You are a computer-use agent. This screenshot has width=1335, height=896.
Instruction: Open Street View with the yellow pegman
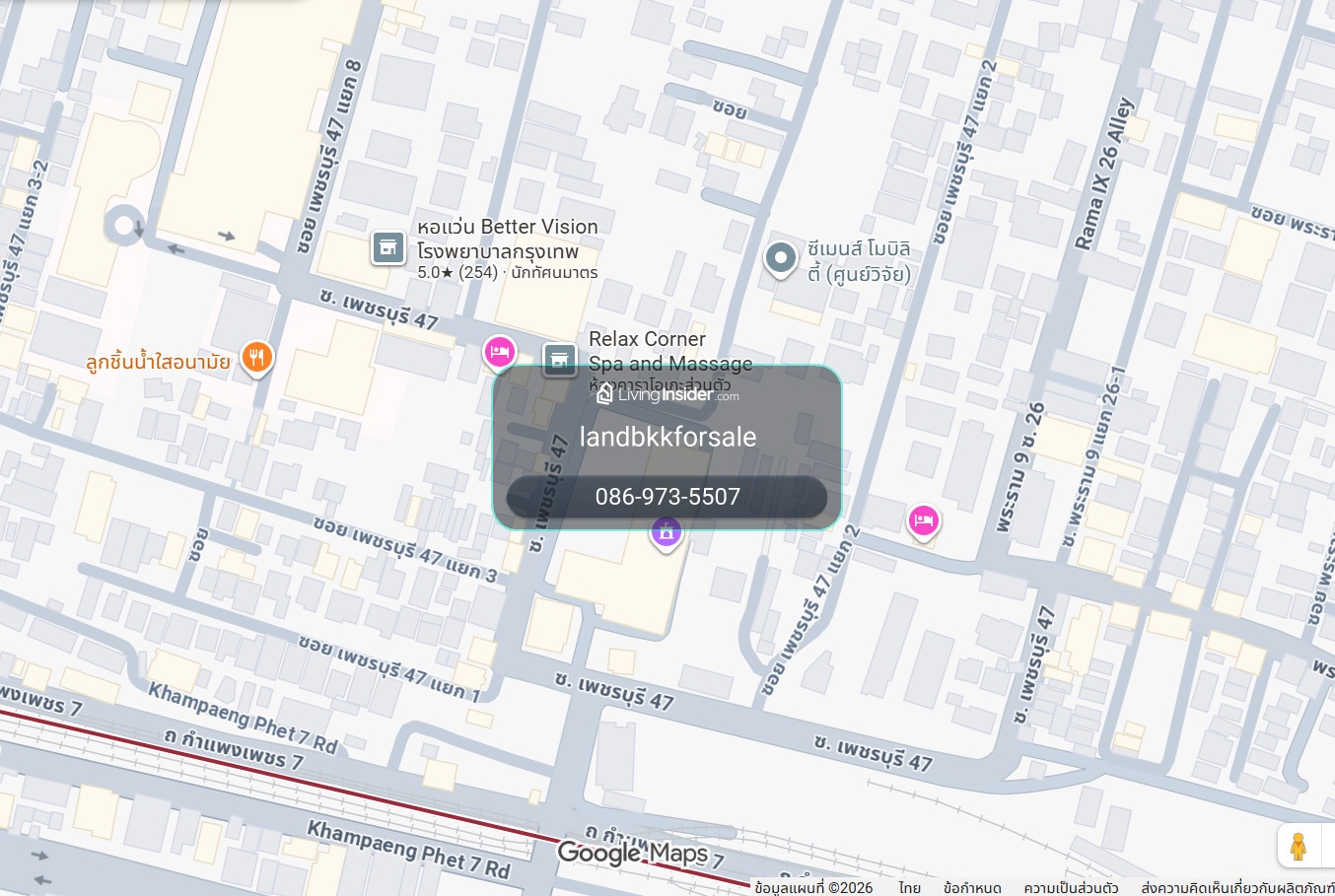(x=1298, y=847)
